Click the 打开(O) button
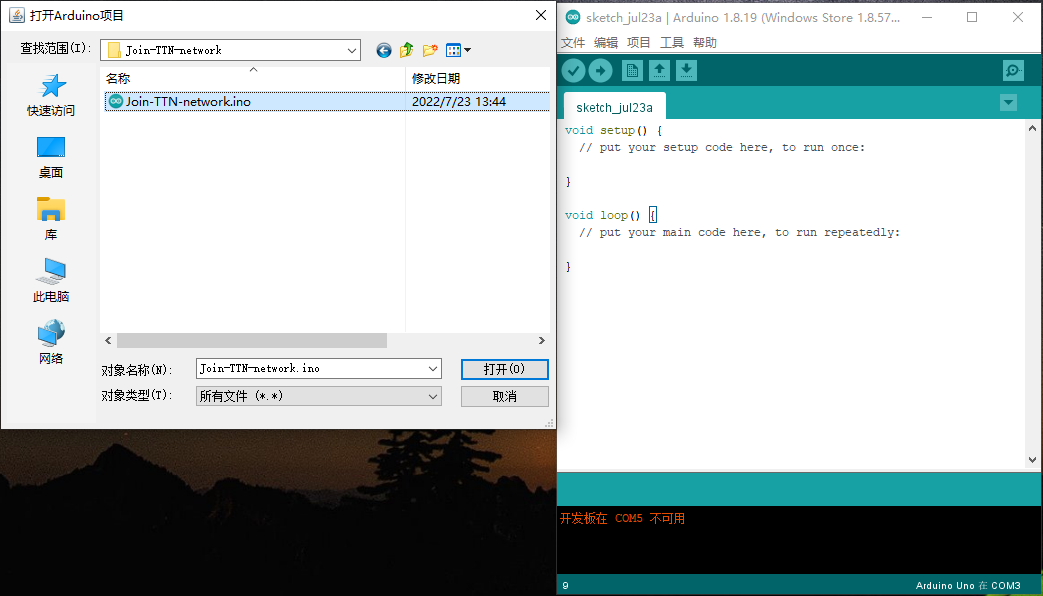Image resolution: width=1043 pixels, height=596 pixels. pyautogui.click(x=505, y=369)
